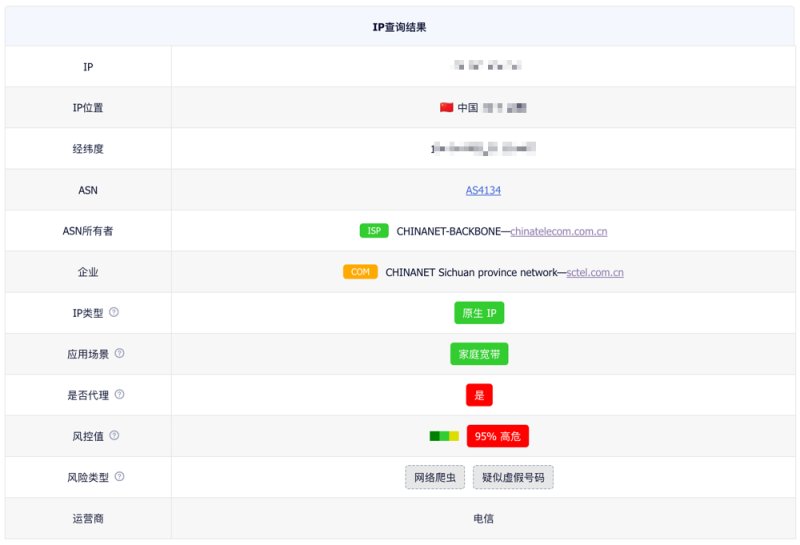Click the 风控值 row label
The height and width of the screenshot is (545, 800).
[x=88, y=436]
